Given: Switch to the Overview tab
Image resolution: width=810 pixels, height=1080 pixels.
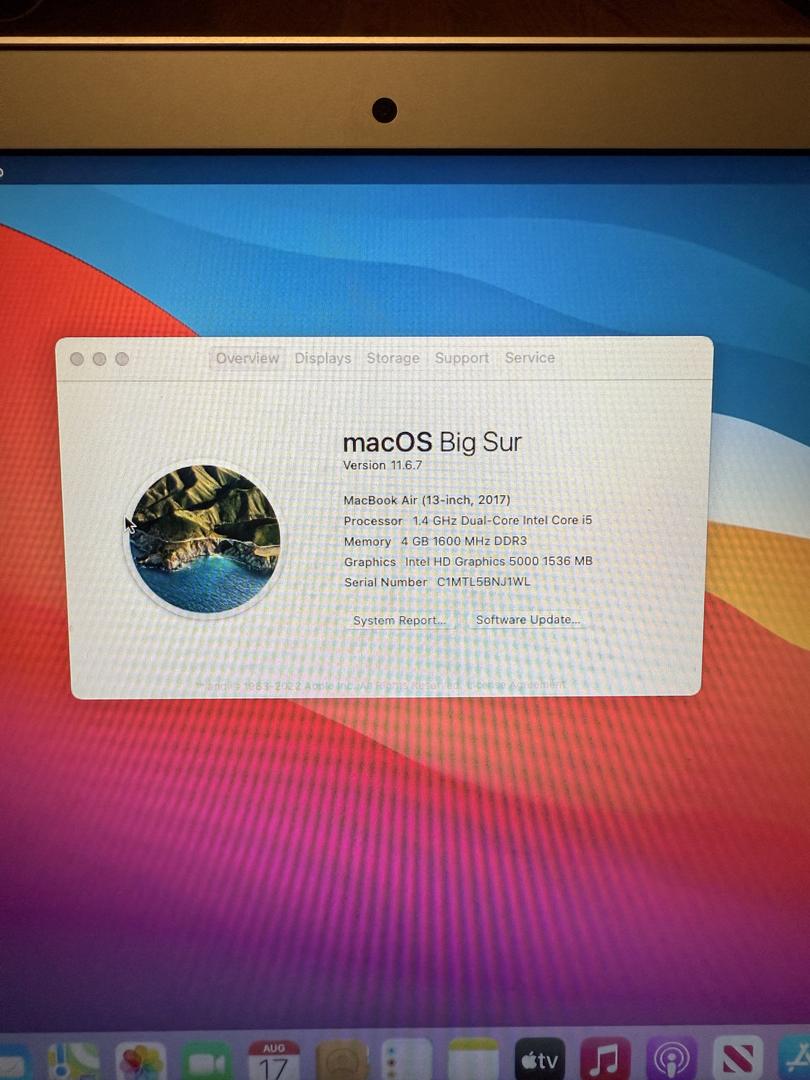Looking at the screenshot, I should click(x=247, y=358).
